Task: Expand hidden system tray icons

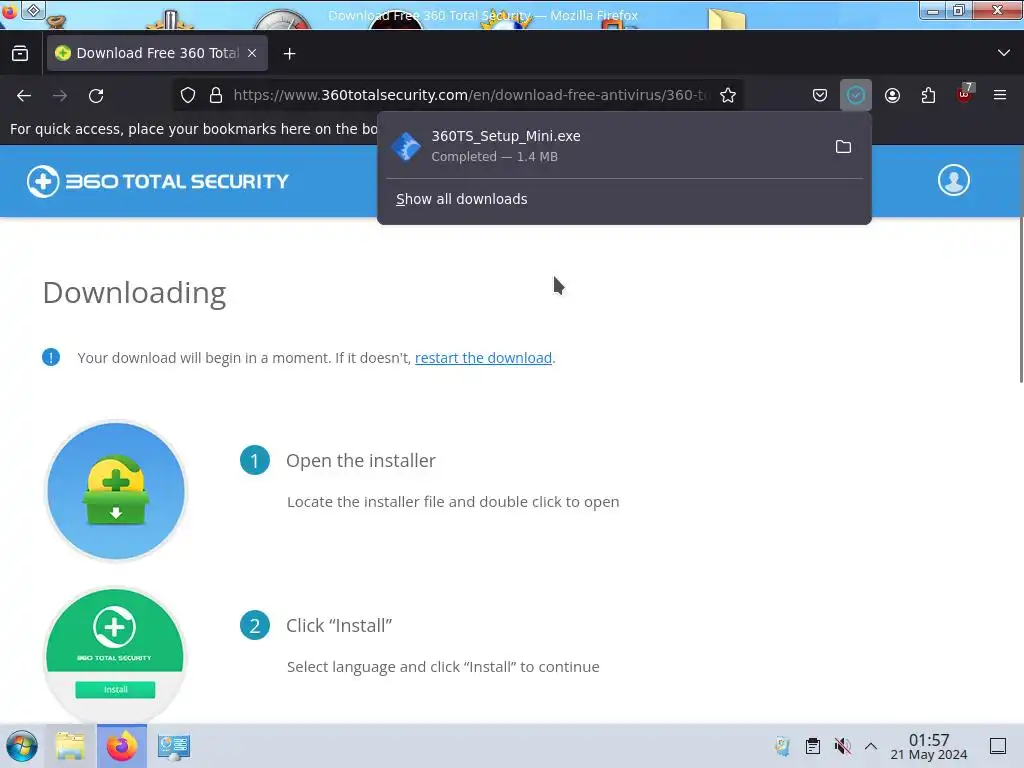Action: click(871, 746)
